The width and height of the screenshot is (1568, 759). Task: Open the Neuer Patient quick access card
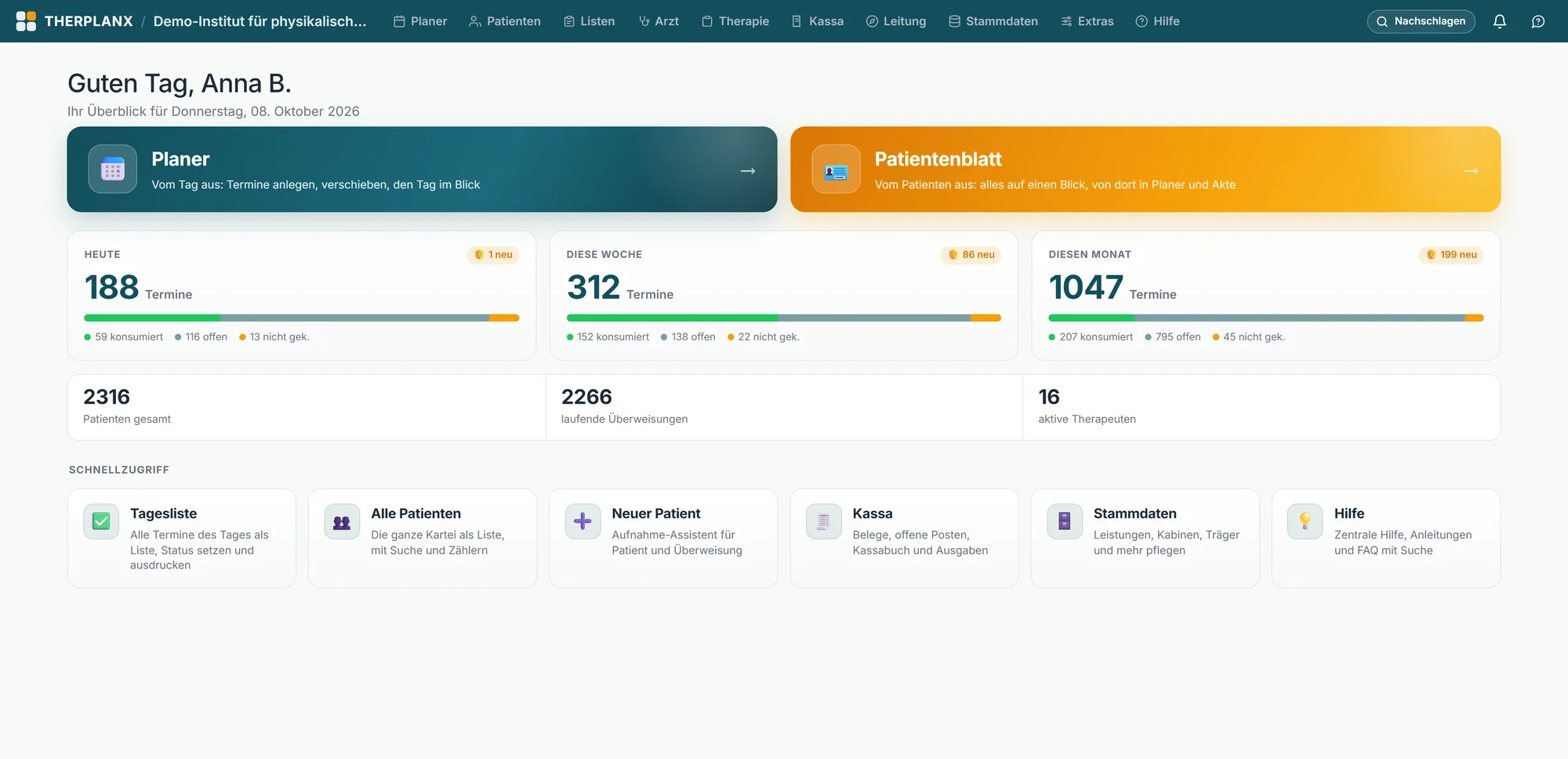(663, 538)
